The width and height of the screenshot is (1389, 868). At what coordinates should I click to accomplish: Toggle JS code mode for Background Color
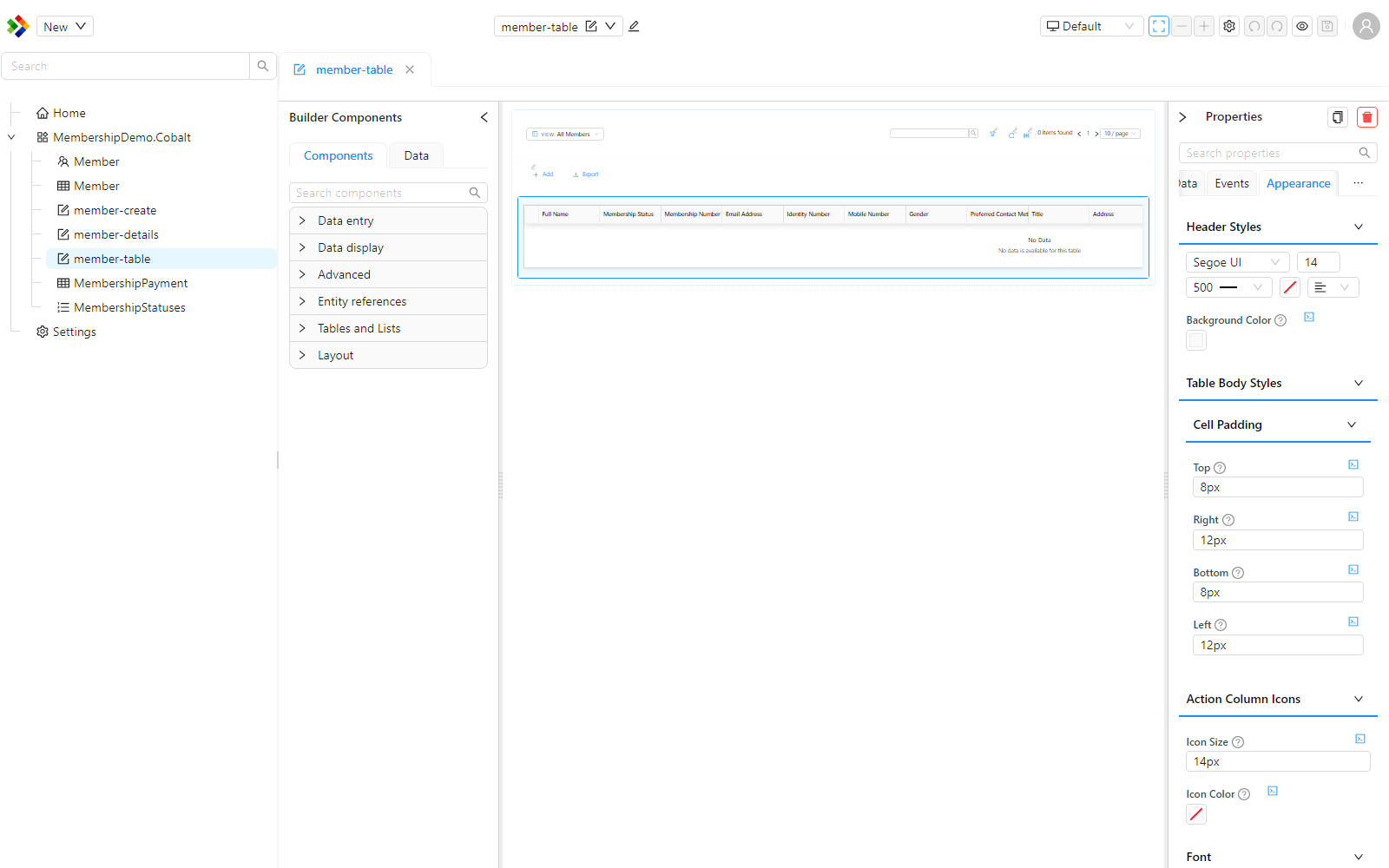tap(1309, 317)
